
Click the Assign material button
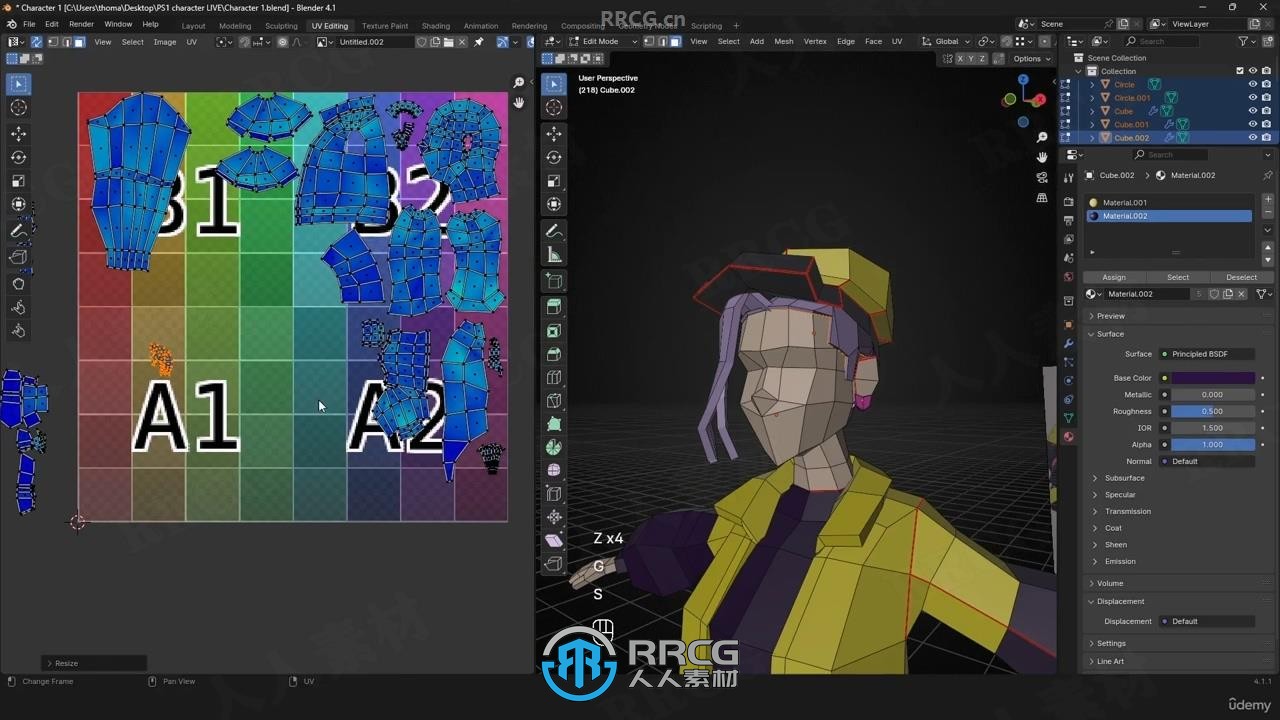[1113, 277]
